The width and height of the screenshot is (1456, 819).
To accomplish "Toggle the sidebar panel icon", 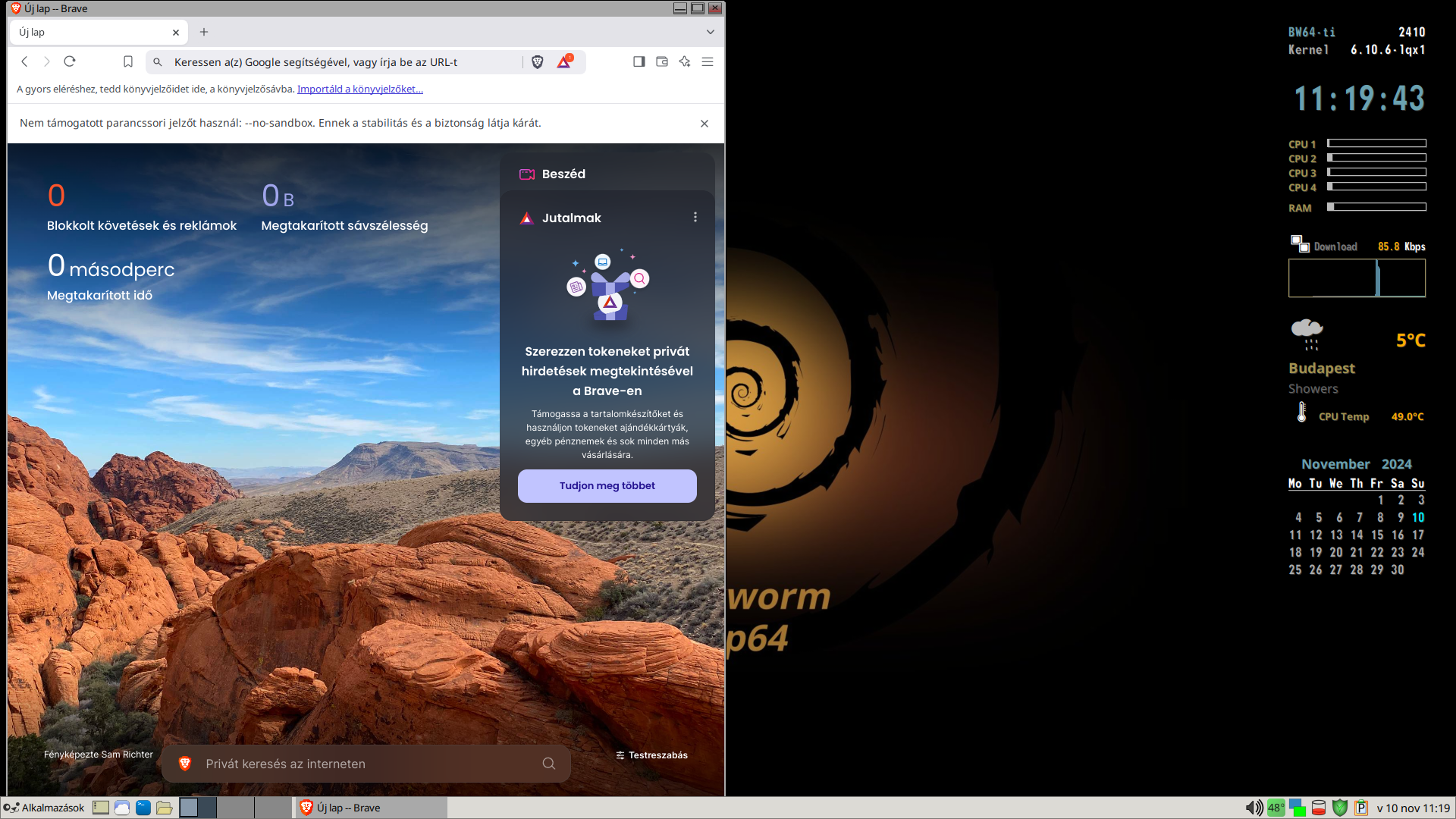I will pos(639,61).
